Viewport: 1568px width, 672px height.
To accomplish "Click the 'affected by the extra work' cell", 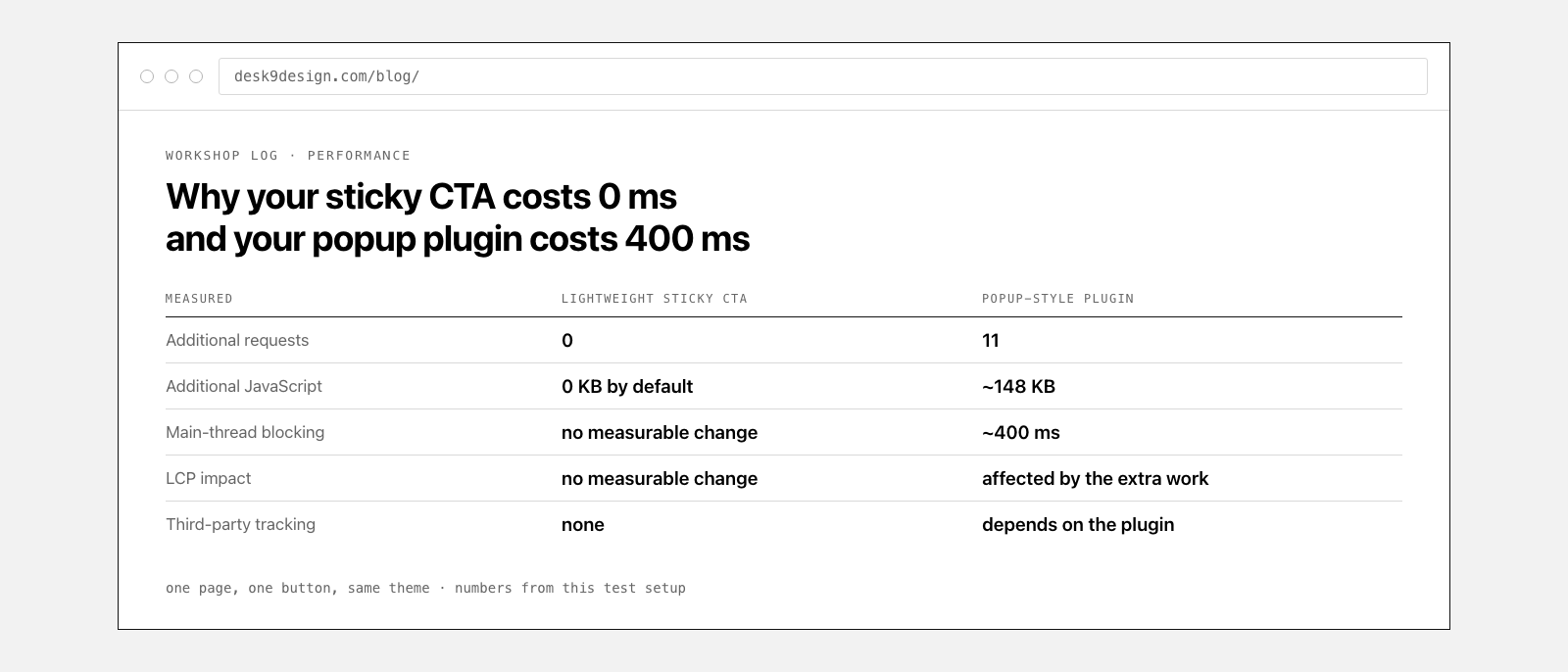I will click(x=1096, y=479).
